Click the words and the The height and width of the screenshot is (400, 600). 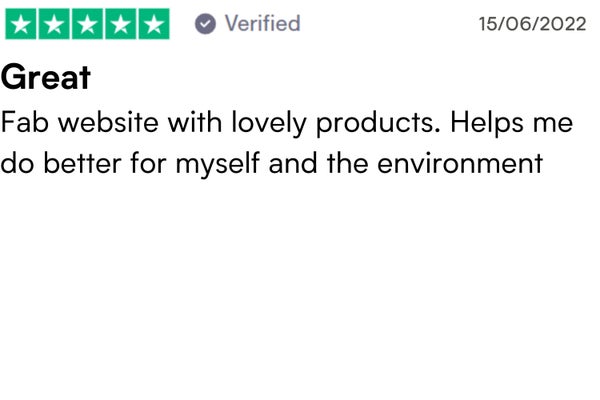319,163
